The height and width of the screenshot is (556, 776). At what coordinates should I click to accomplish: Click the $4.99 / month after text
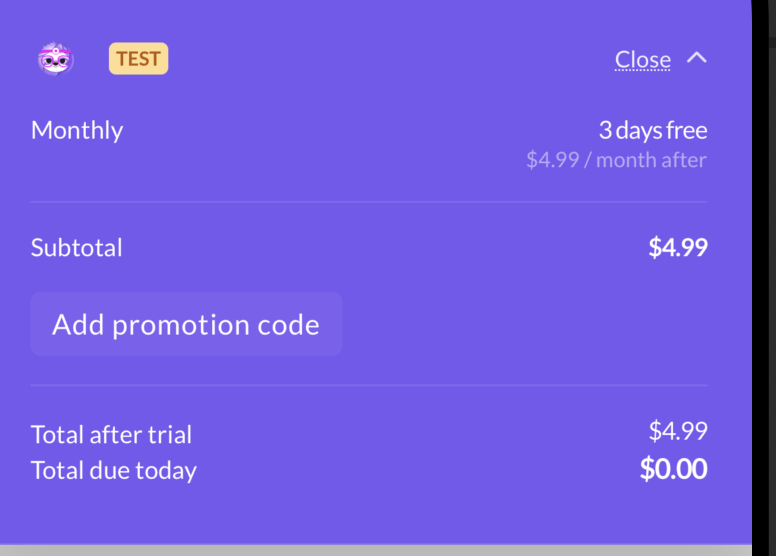[616, 160]
